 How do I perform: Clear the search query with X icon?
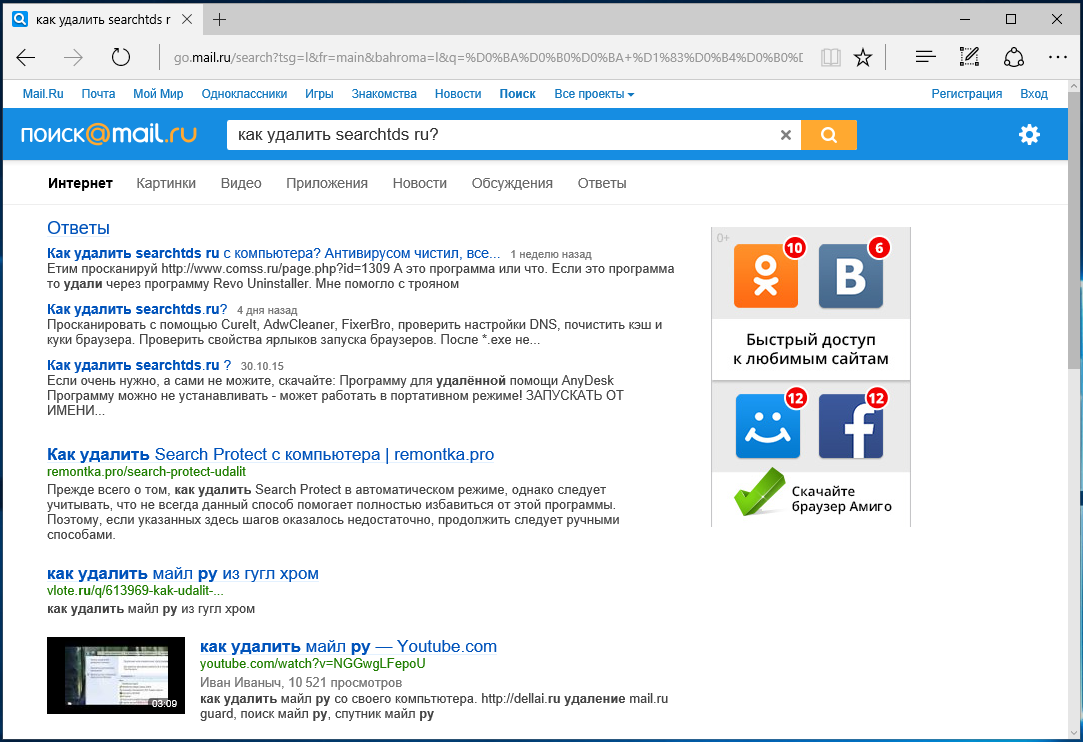click(x=785, y=135)
